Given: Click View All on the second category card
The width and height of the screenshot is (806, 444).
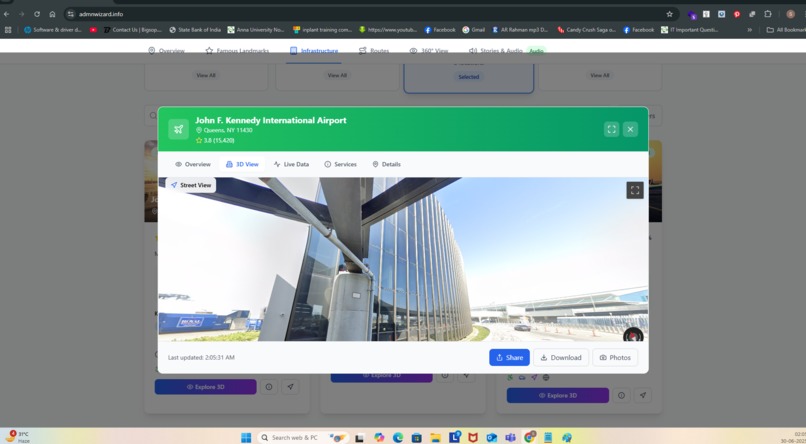Looking at the screenshot, I should tap(337, 76).
